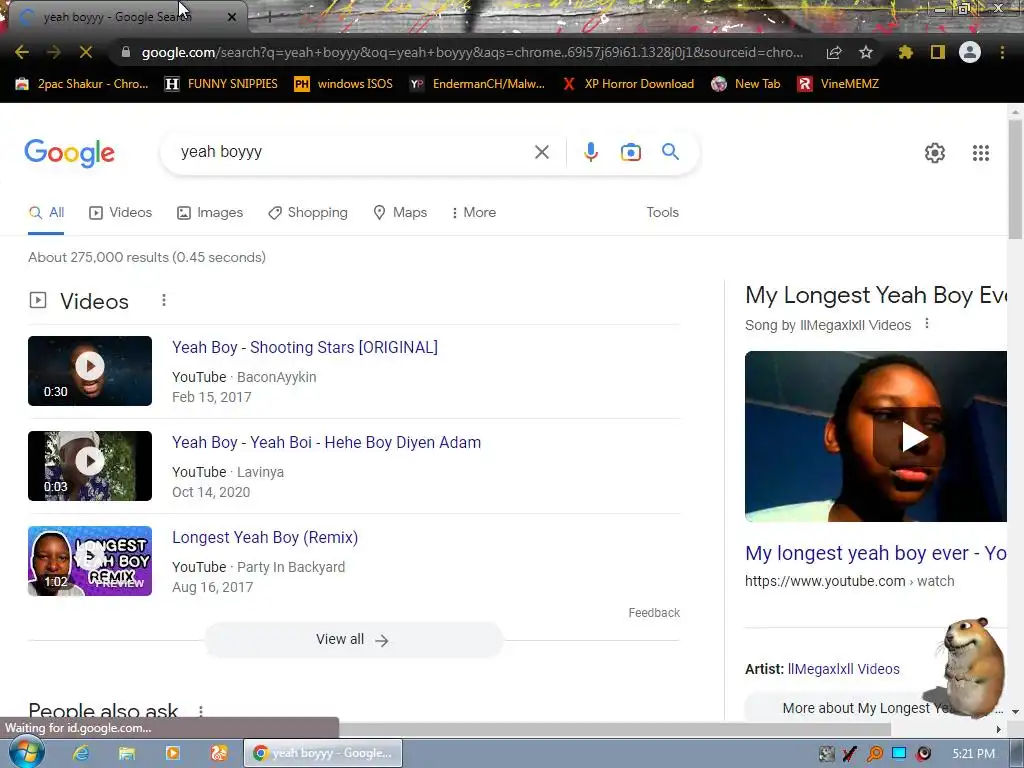Click the Feedback link
The image size is (1024, 768).
click(x=654, y=613)
